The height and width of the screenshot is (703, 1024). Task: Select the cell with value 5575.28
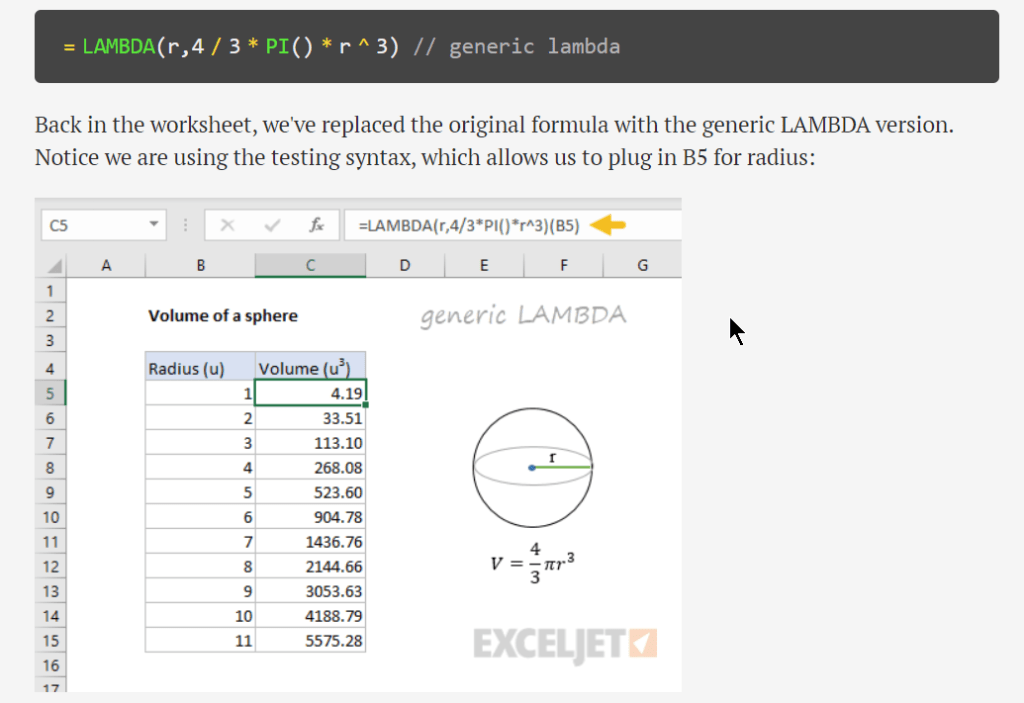pyautogui.click(x=310, y=641)
